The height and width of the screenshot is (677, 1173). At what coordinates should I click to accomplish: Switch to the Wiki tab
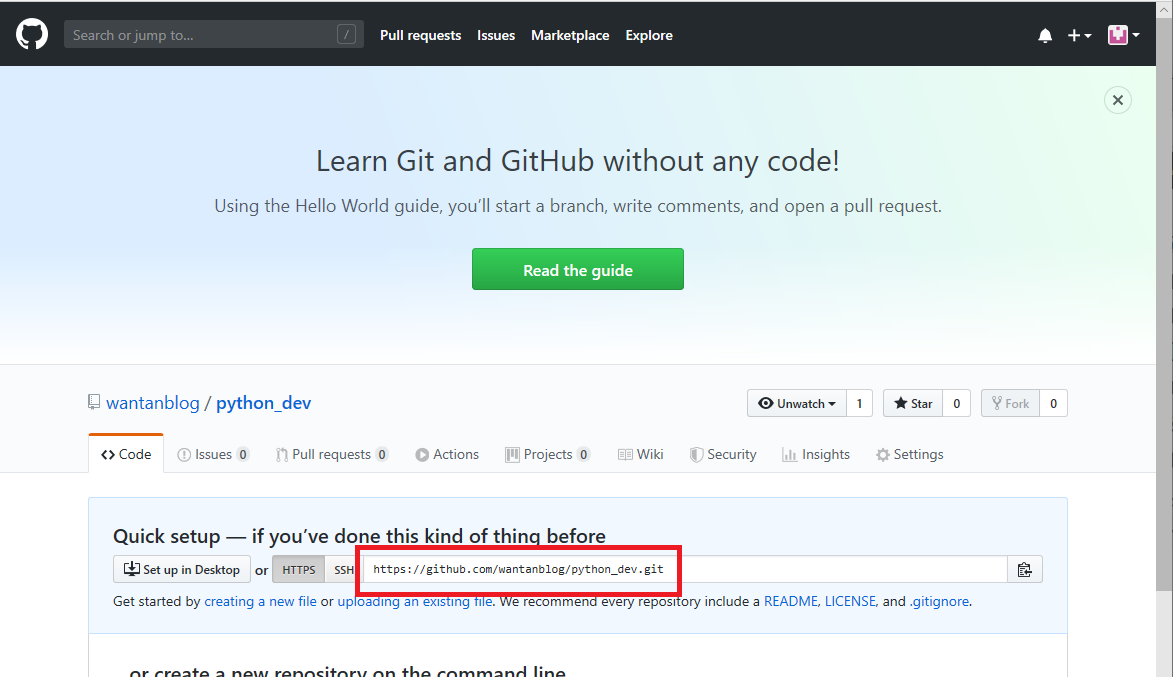point(640,454)
